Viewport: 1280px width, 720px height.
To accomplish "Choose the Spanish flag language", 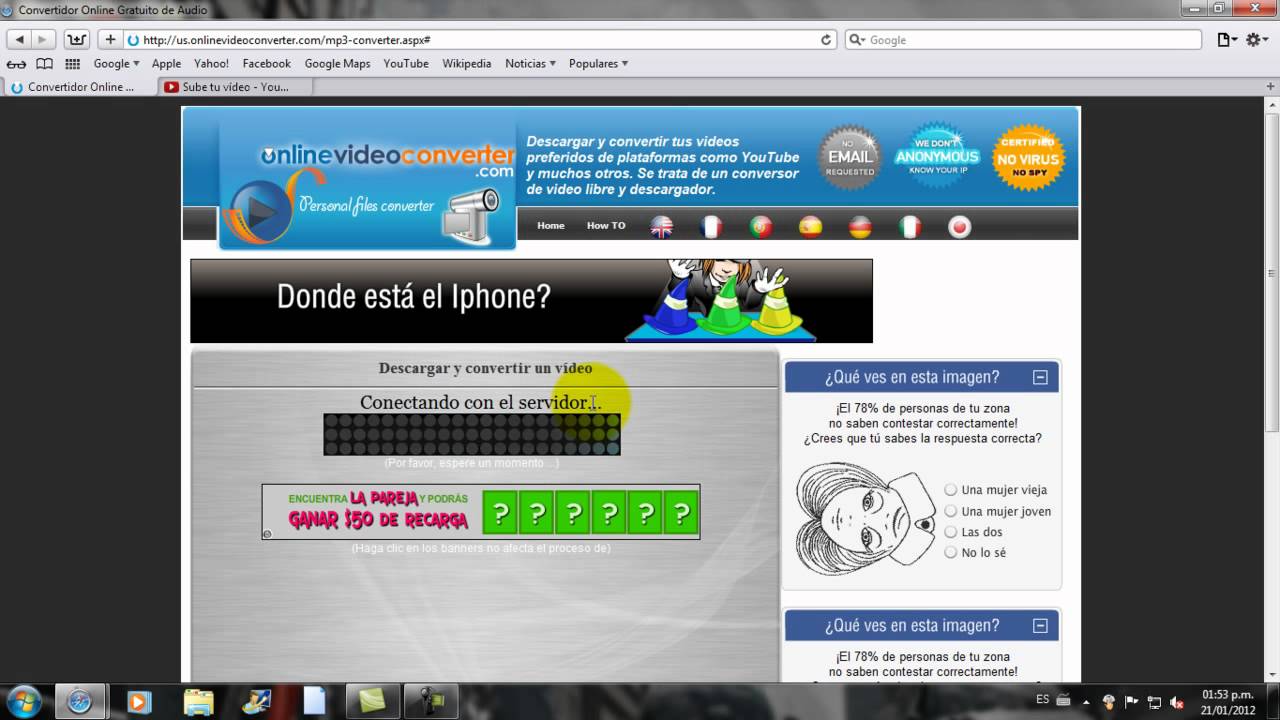I will tap(810, 227).
